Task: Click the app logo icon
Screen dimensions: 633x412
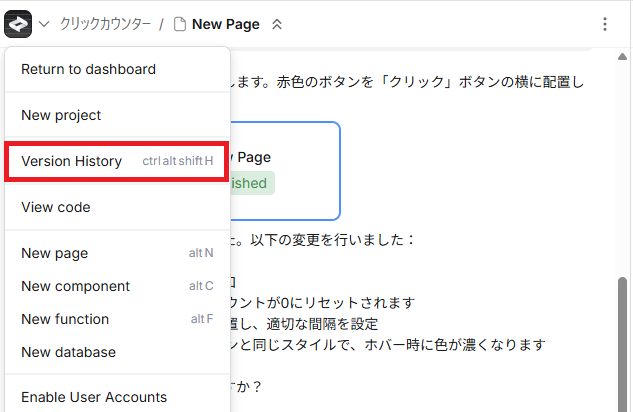Action: click(x=19, y=23)
